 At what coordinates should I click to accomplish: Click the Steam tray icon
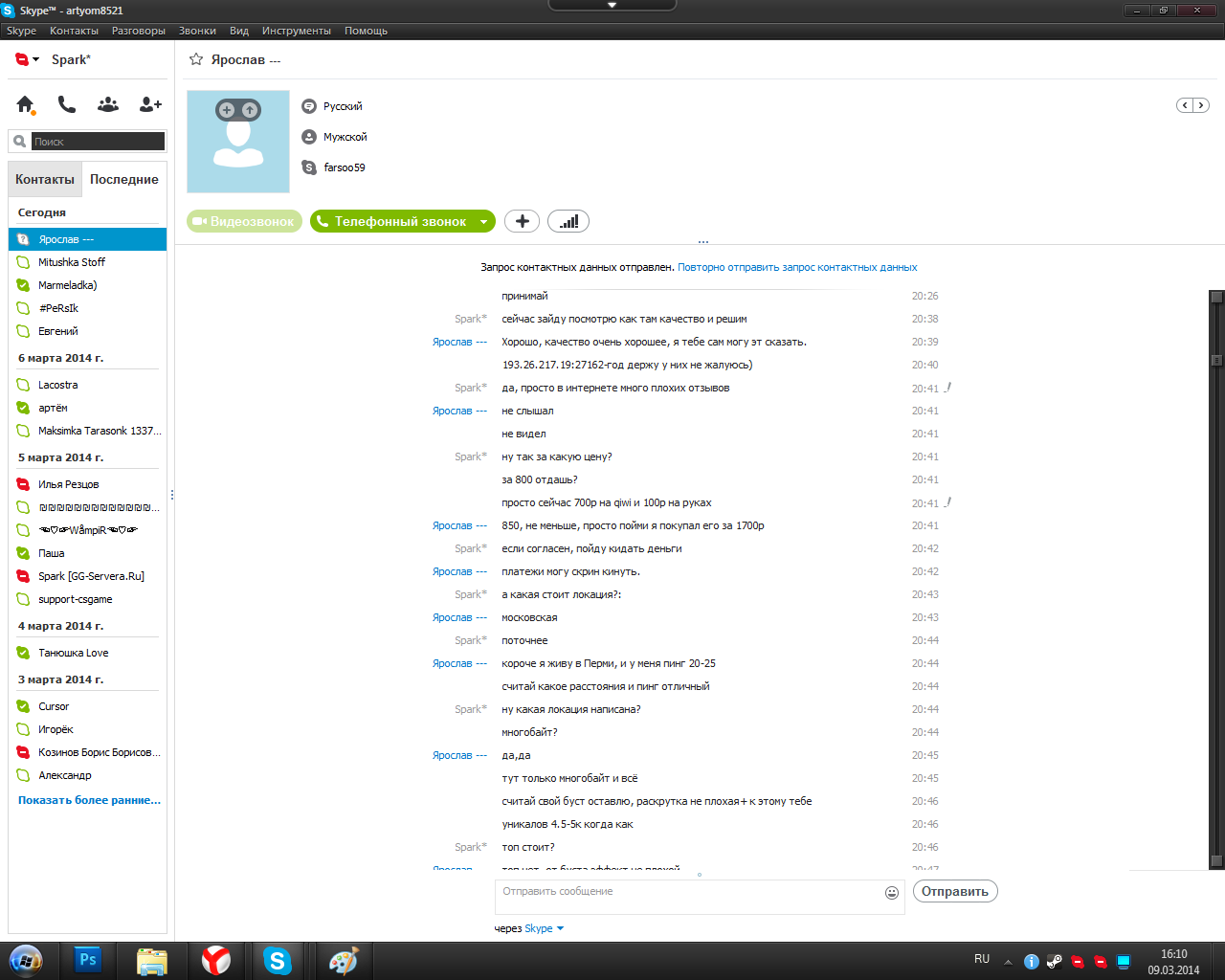point(1055,962)
